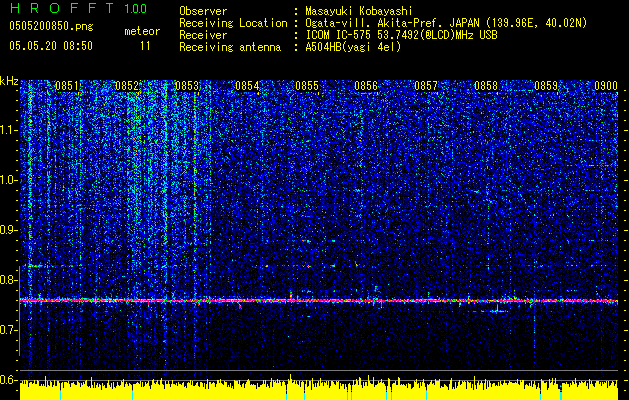Click the 0855 time marker
Viewport: 629px width, 400px height.
307,86
